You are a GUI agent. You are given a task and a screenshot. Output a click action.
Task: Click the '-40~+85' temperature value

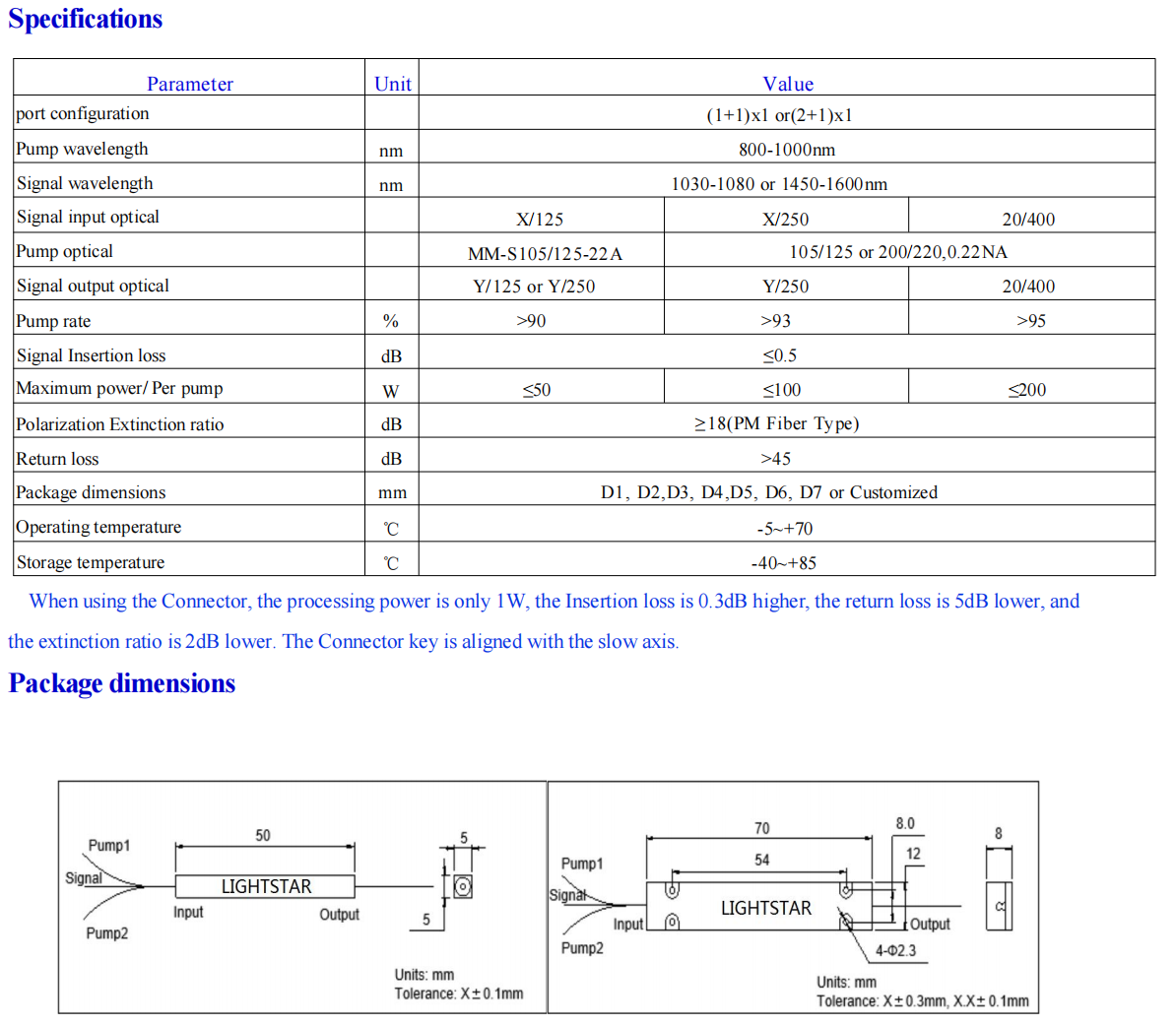tap(784, 563)
